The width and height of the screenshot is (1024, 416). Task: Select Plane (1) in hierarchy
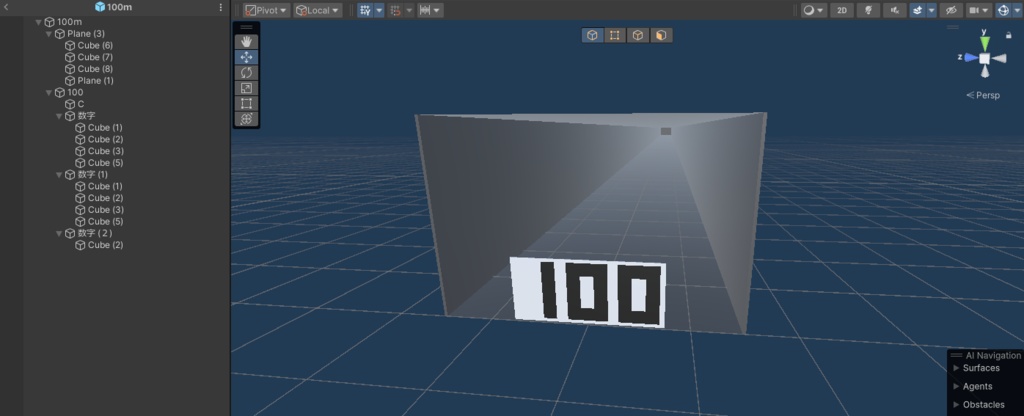pos(95,81)
